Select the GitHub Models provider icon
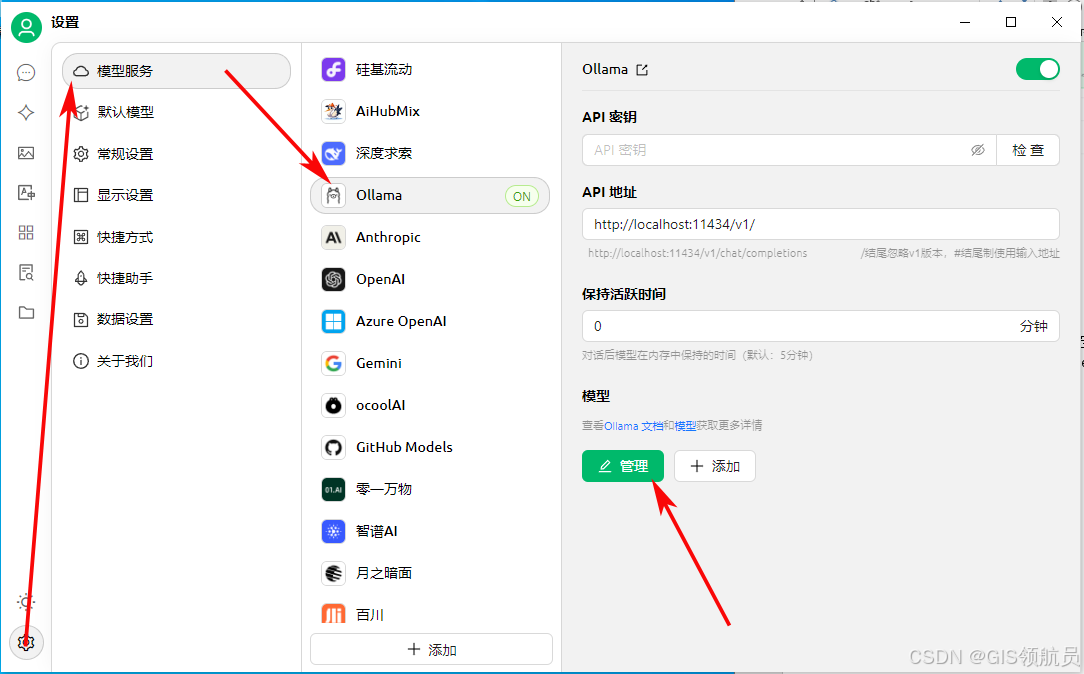The height and width of the screenshot is (674, 1084). click(x=333, y=447)
